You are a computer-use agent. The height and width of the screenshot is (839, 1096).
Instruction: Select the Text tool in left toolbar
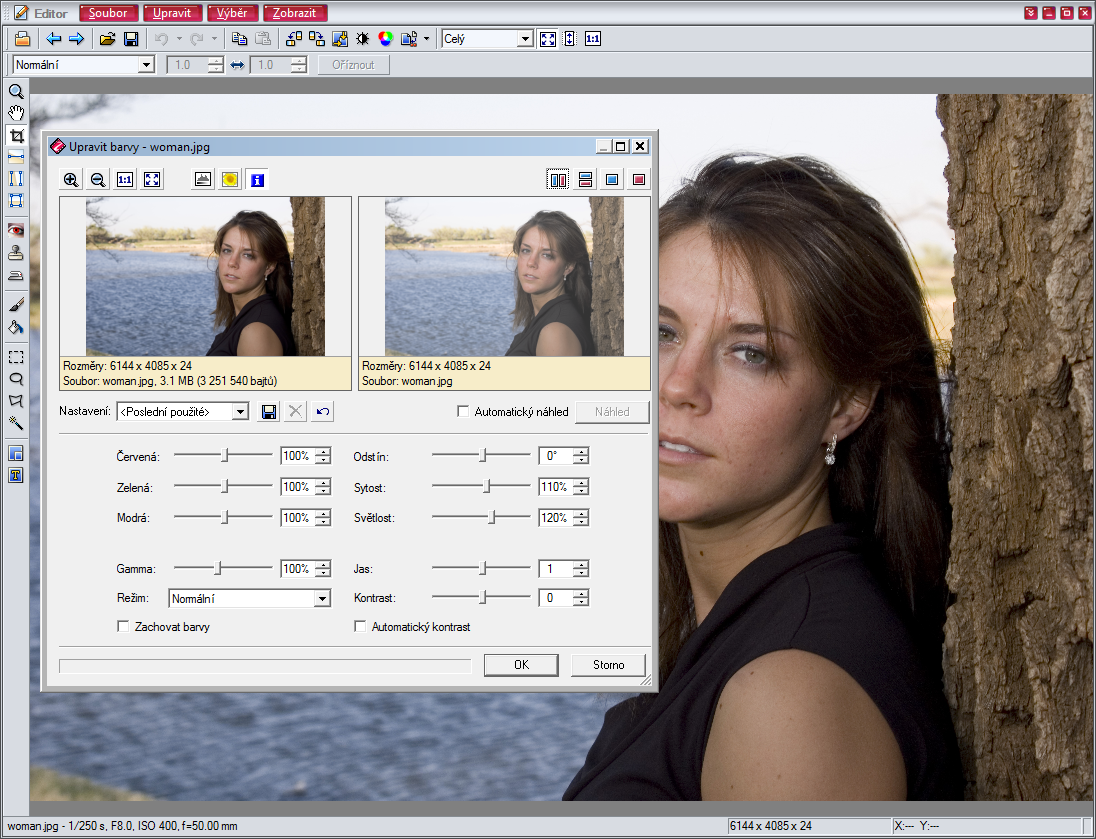15,475
